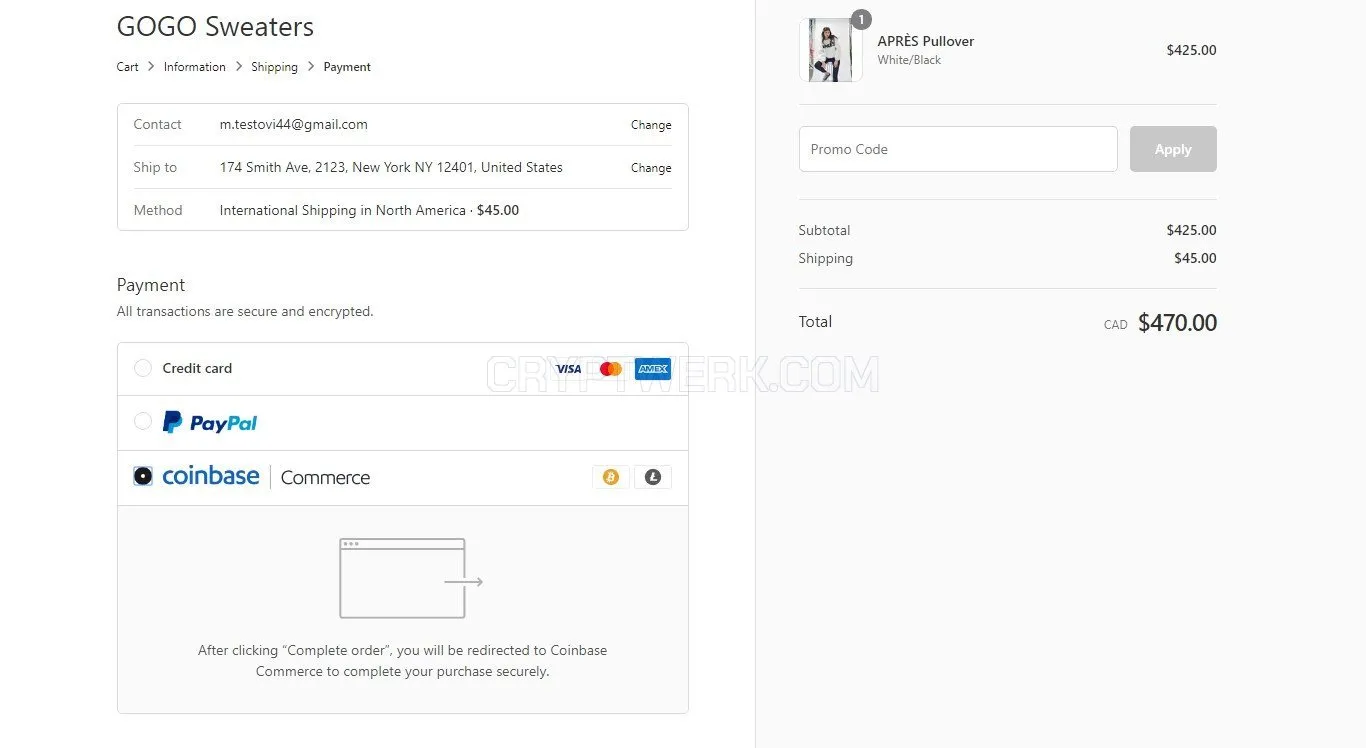The image size is (1366, 748).
Task: Click the Subtotal label
Action: 824,230
